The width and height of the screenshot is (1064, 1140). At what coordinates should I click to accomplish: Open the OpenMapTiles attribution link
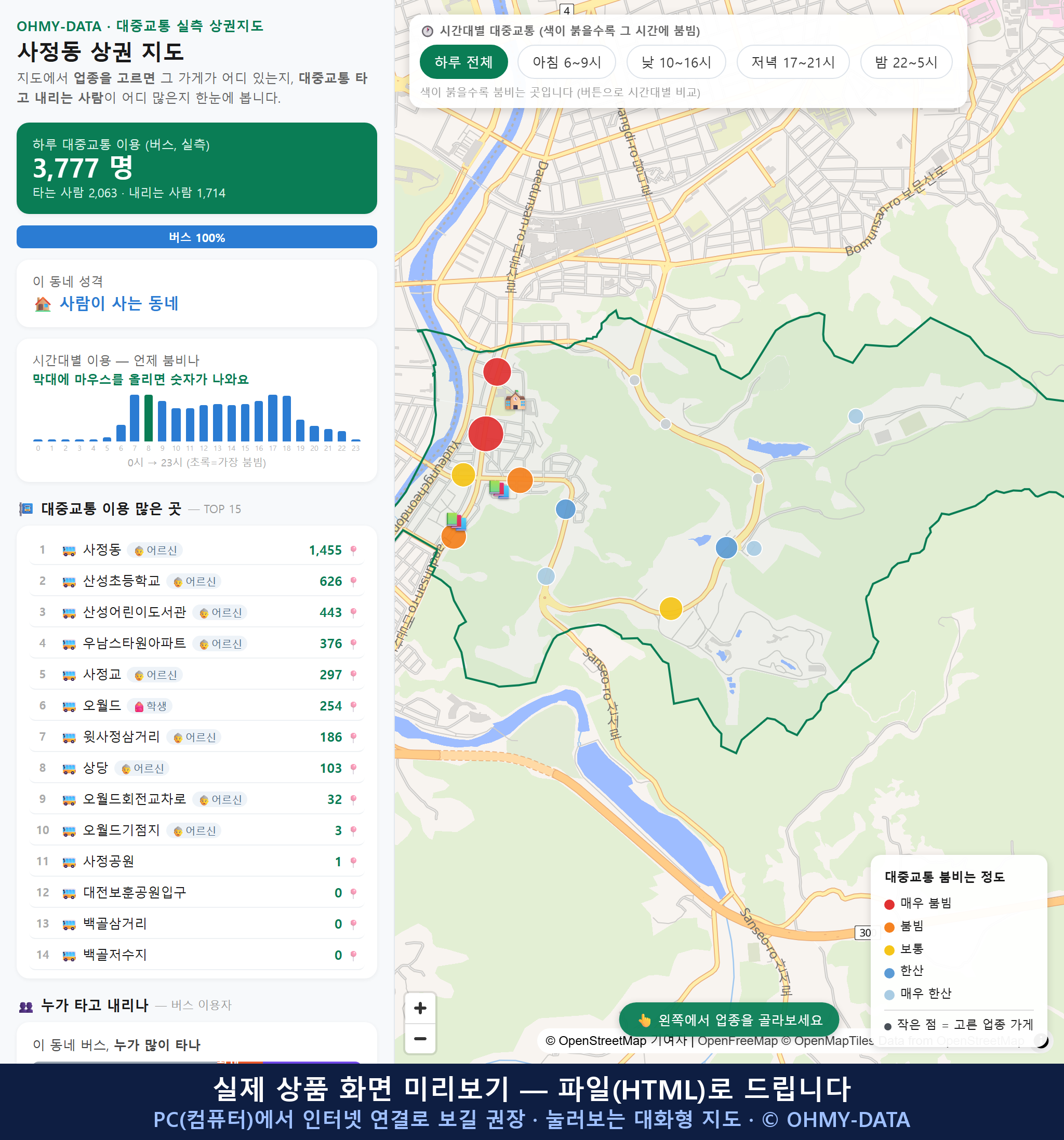(x=828, y=1041)
